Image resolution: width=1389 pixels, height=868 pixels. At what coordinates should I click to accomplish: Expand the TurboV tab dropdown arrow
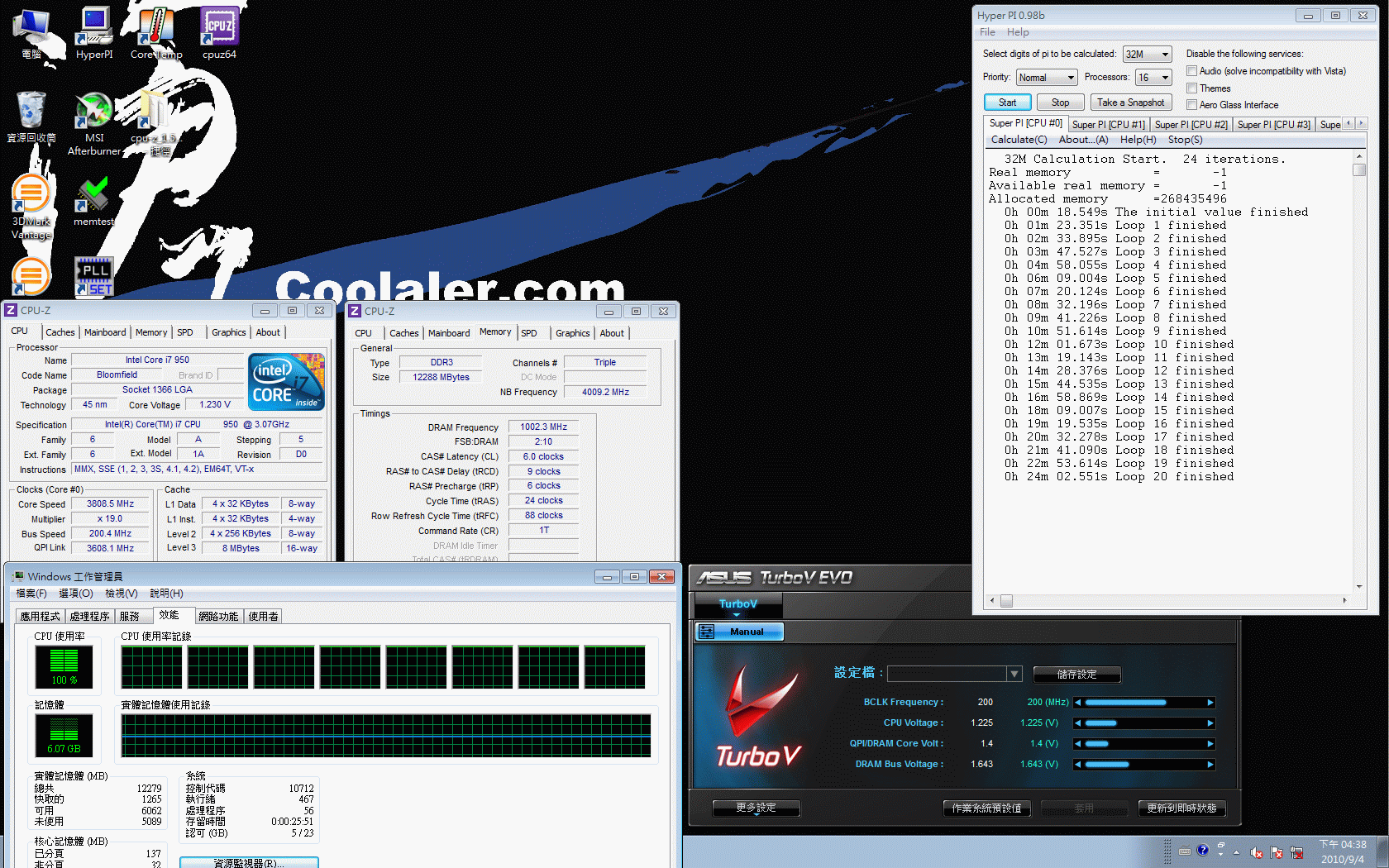[737, 615]
